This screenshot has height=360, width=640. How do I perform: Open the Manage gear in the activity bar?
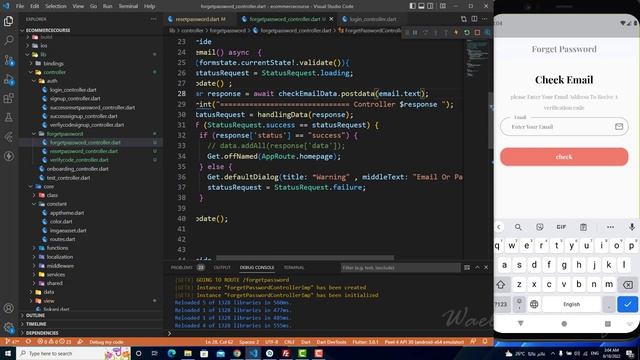(x=9, y=327)
